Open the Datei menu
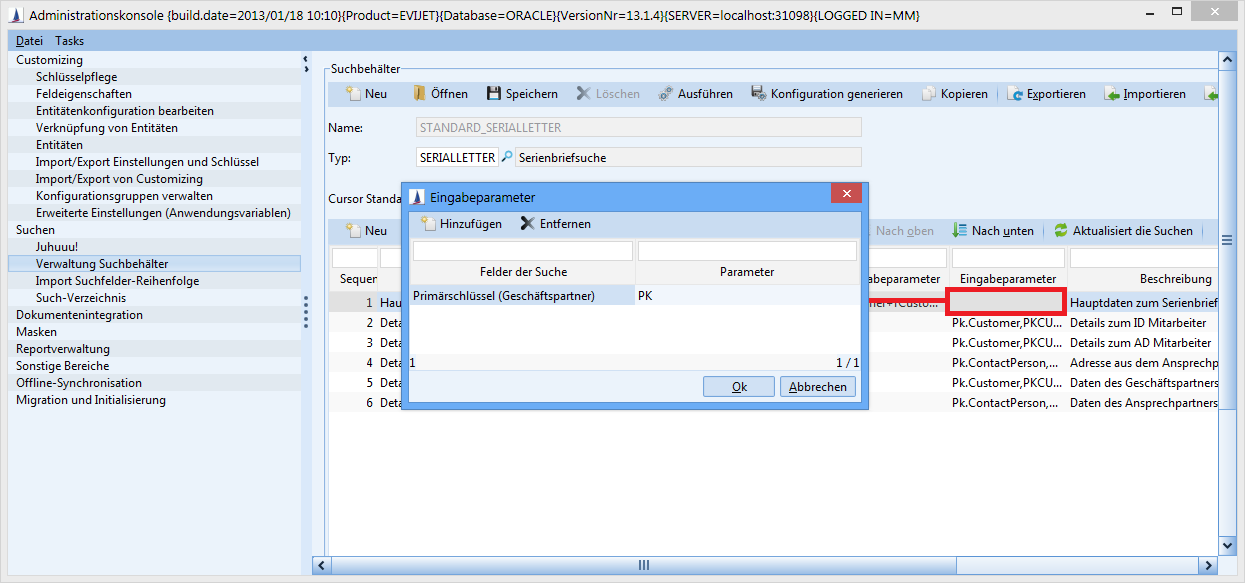Image resolution: width=1245 pixels, height=583 pixels. pos(29,41)
